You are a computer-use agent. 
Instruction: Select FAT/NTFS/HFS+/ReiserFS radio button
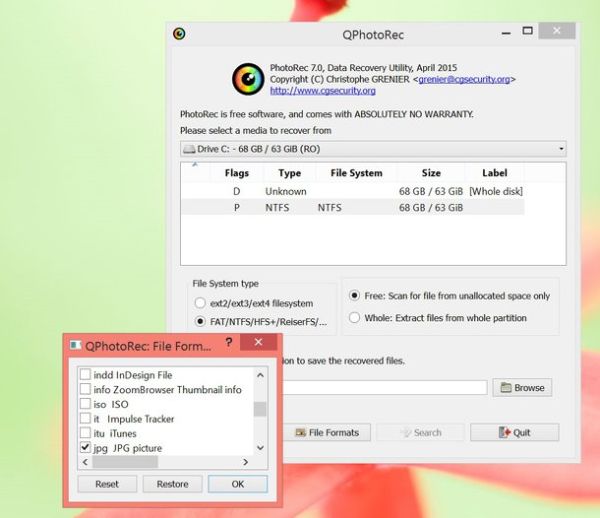pos(200,322)
